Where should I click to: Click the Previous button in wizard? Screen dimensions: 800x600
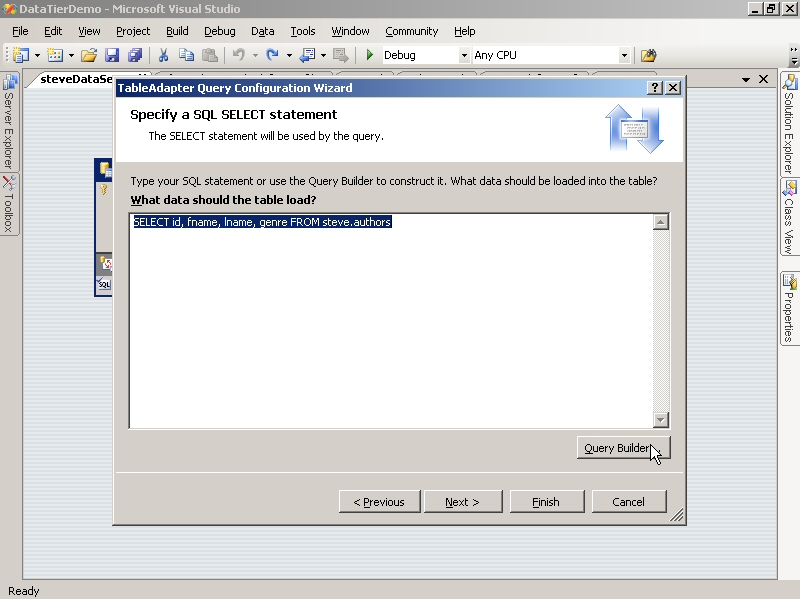[379, 502]
